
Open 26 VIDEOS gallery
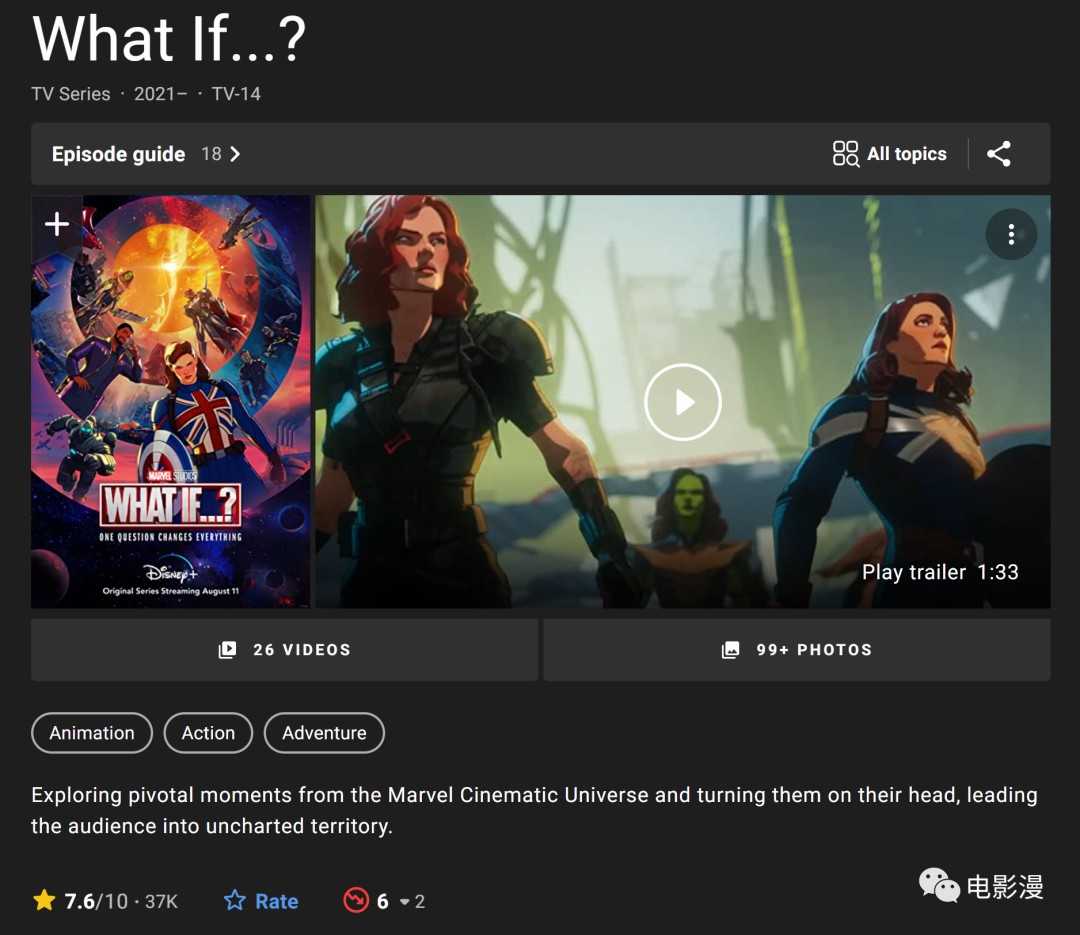[284, 650]
